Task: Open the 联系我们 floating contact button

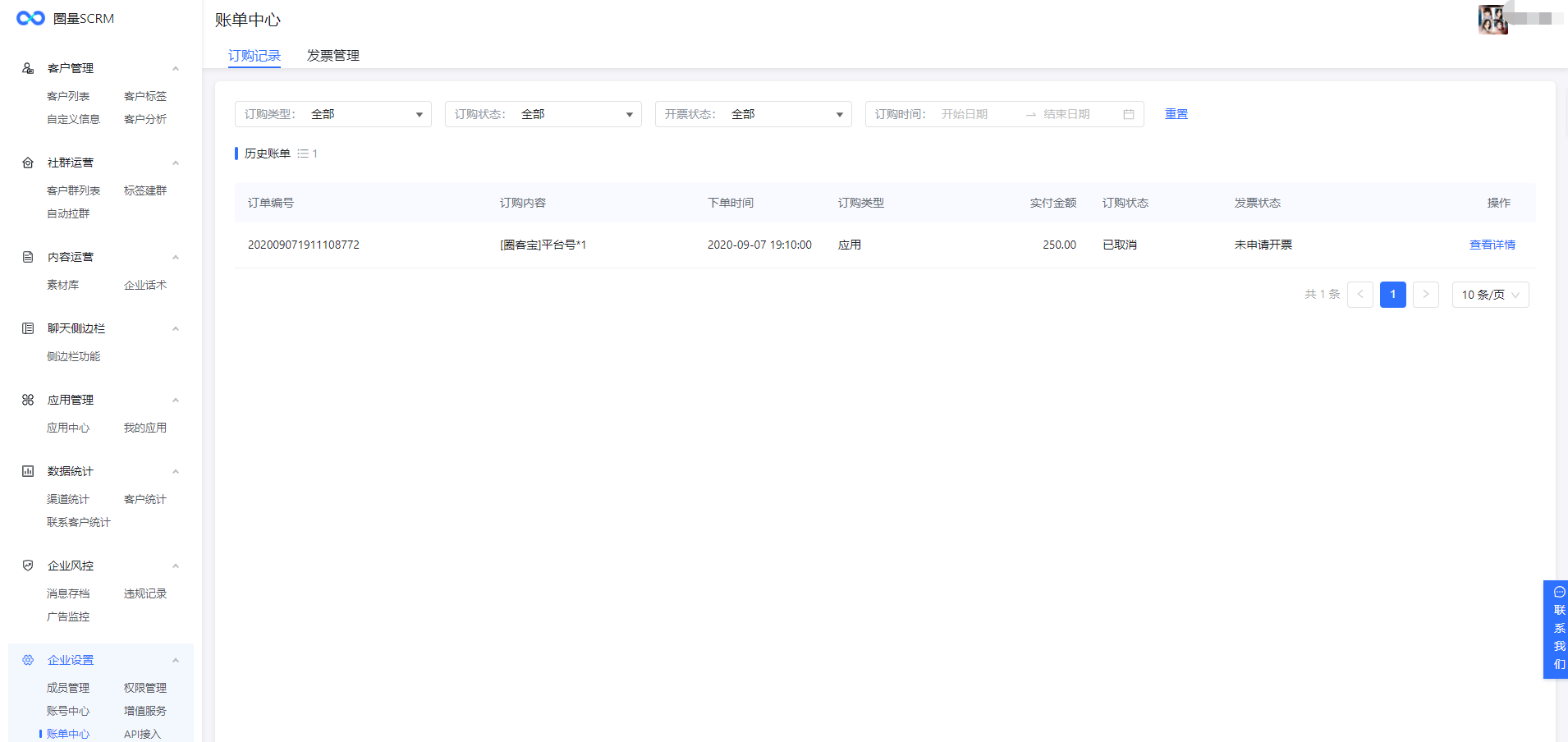Action: point(1557,629)
